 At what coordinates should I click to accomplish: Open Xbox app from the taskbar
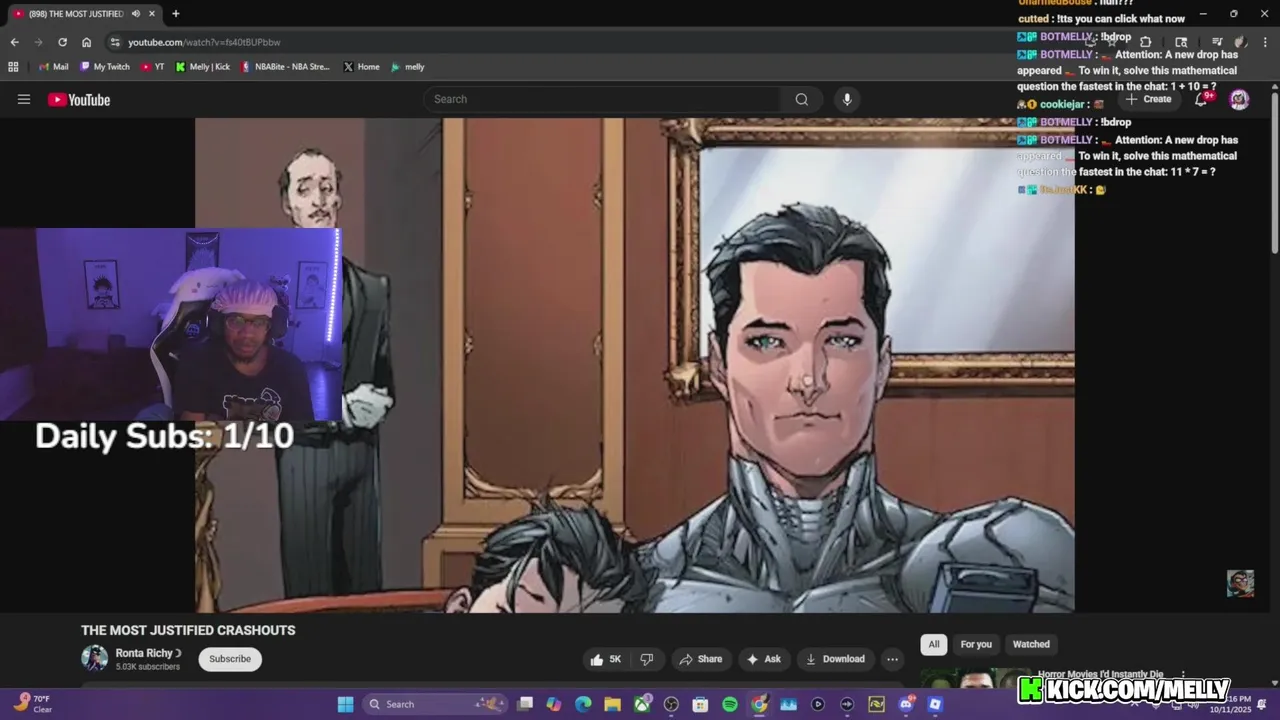[642, 704]
